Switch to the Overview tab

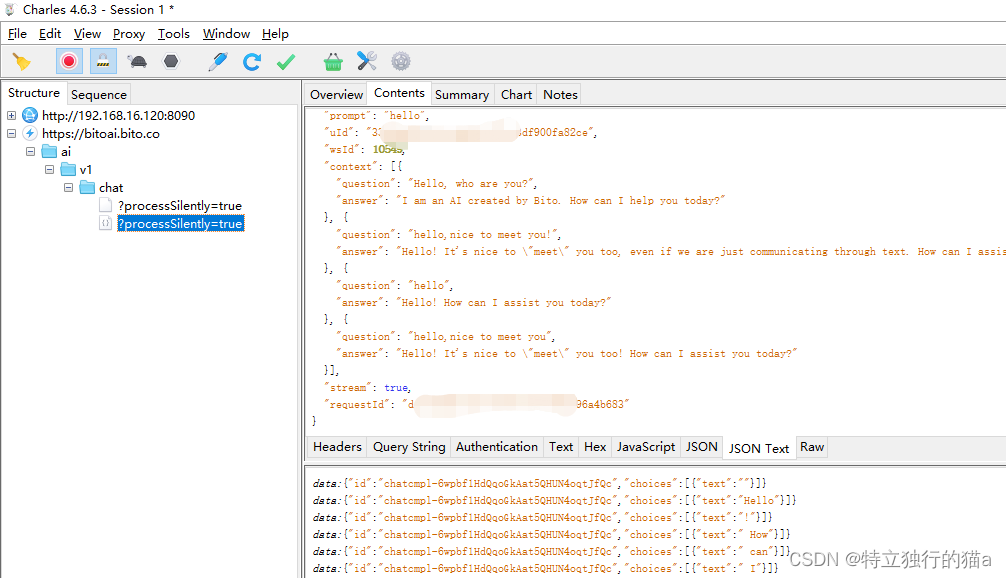click(x=336, y=94)
